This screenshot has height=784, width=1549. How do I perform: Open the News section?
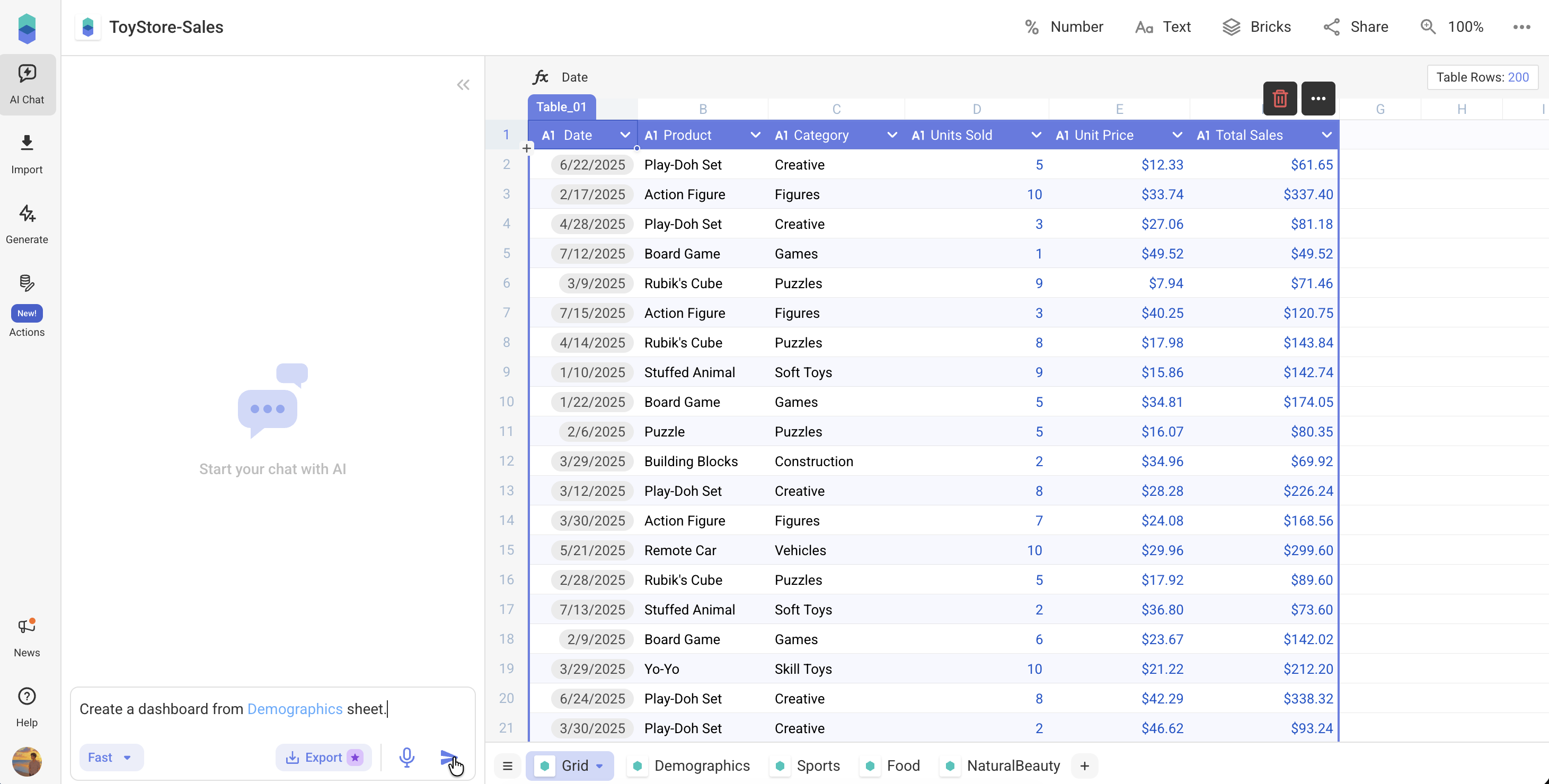coord(27,636)
